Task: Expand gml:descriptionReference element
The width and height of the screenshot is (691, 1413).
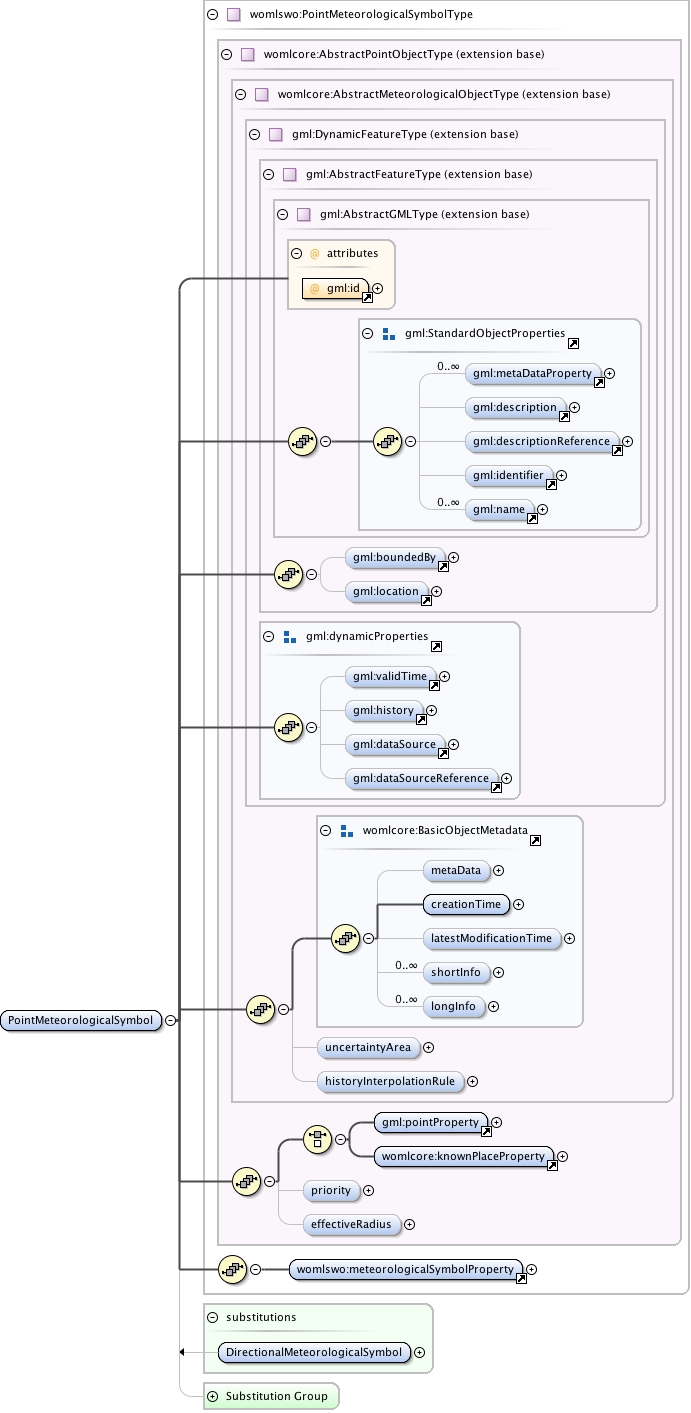Action: (627, 442)
